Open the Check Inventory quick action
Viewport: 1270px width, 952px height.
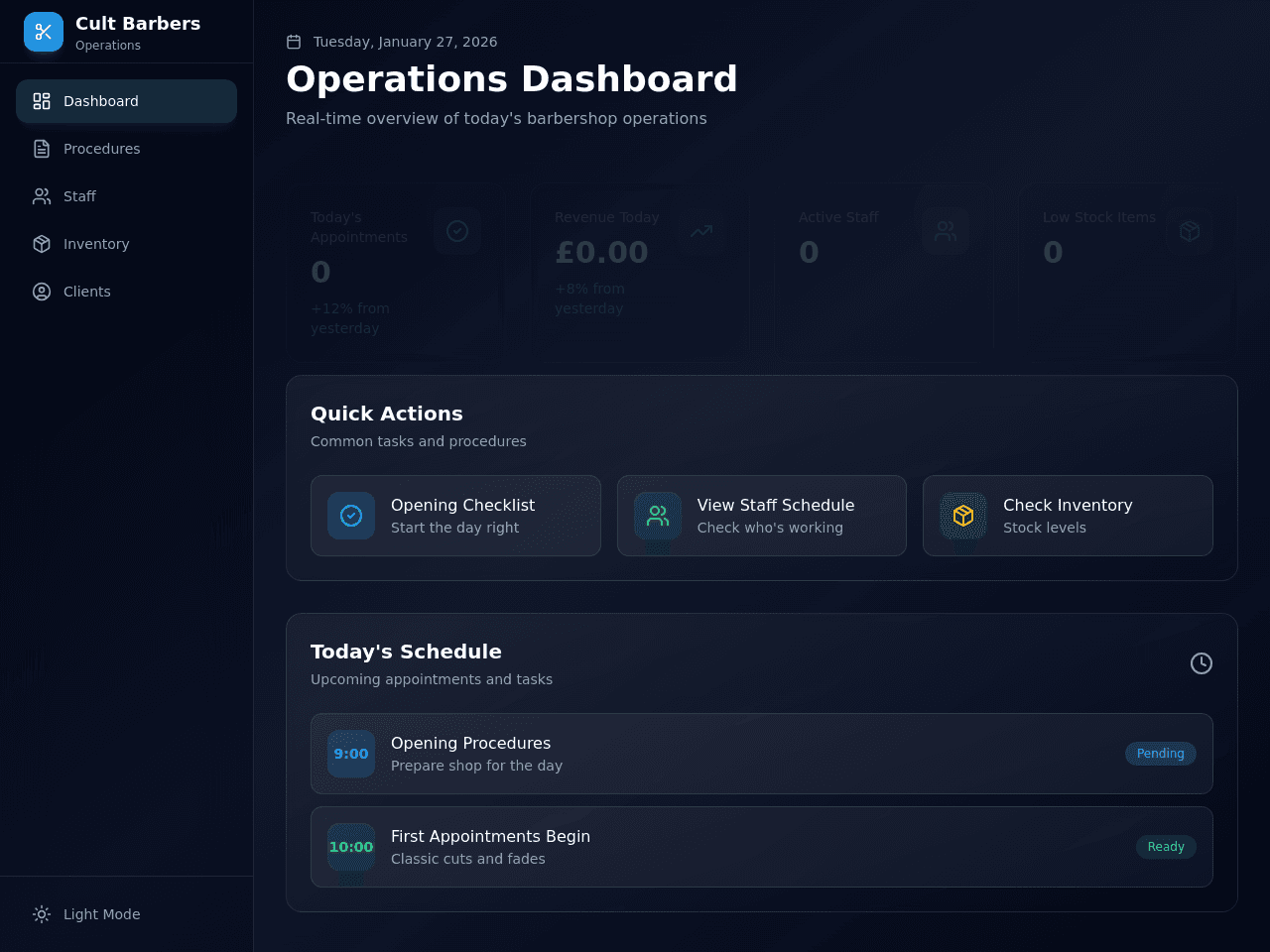(x=1068, y=516)
